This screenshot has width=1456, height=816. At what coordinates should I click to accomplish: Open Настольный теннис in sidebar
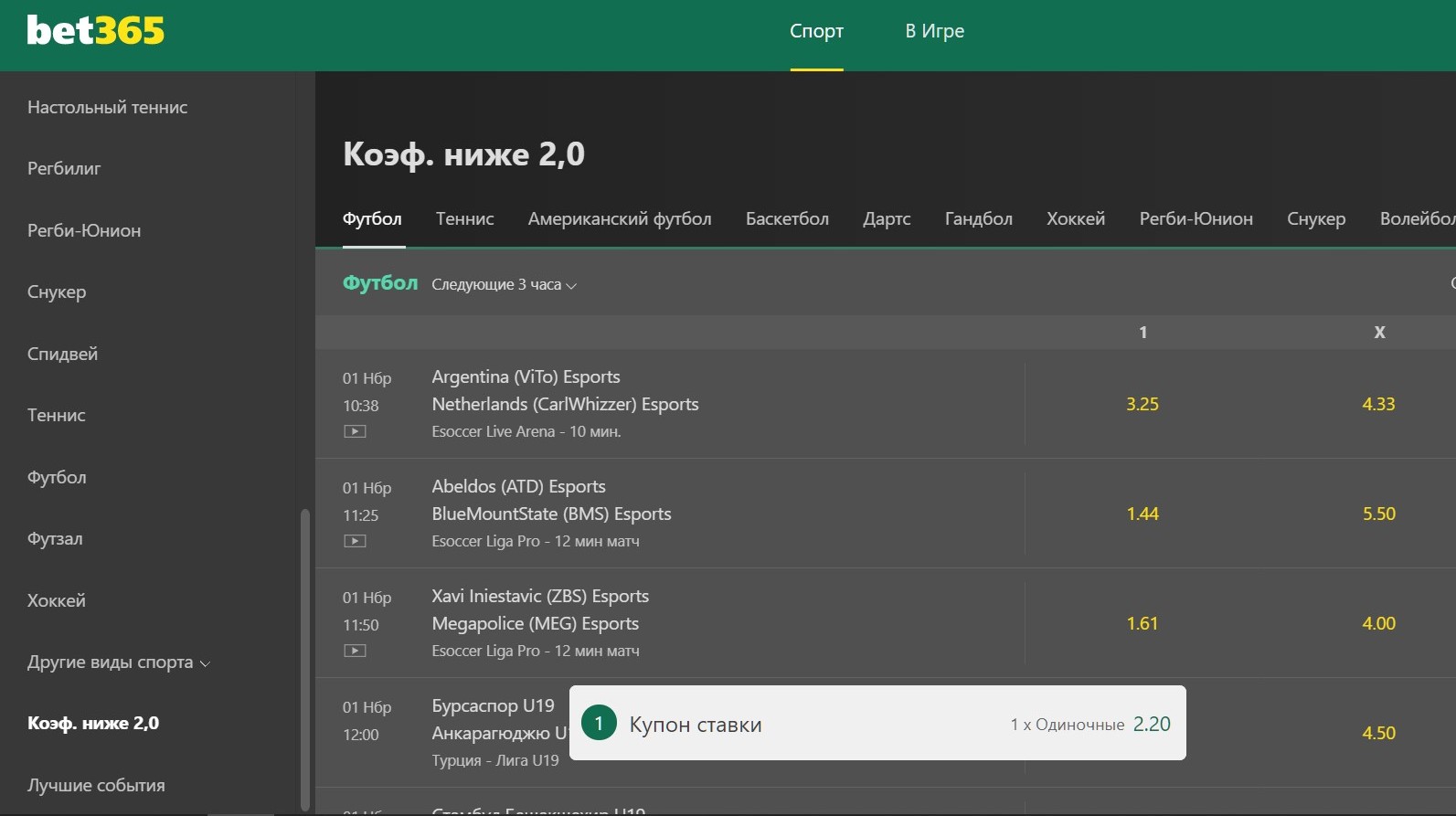click(x=107, y=108)
